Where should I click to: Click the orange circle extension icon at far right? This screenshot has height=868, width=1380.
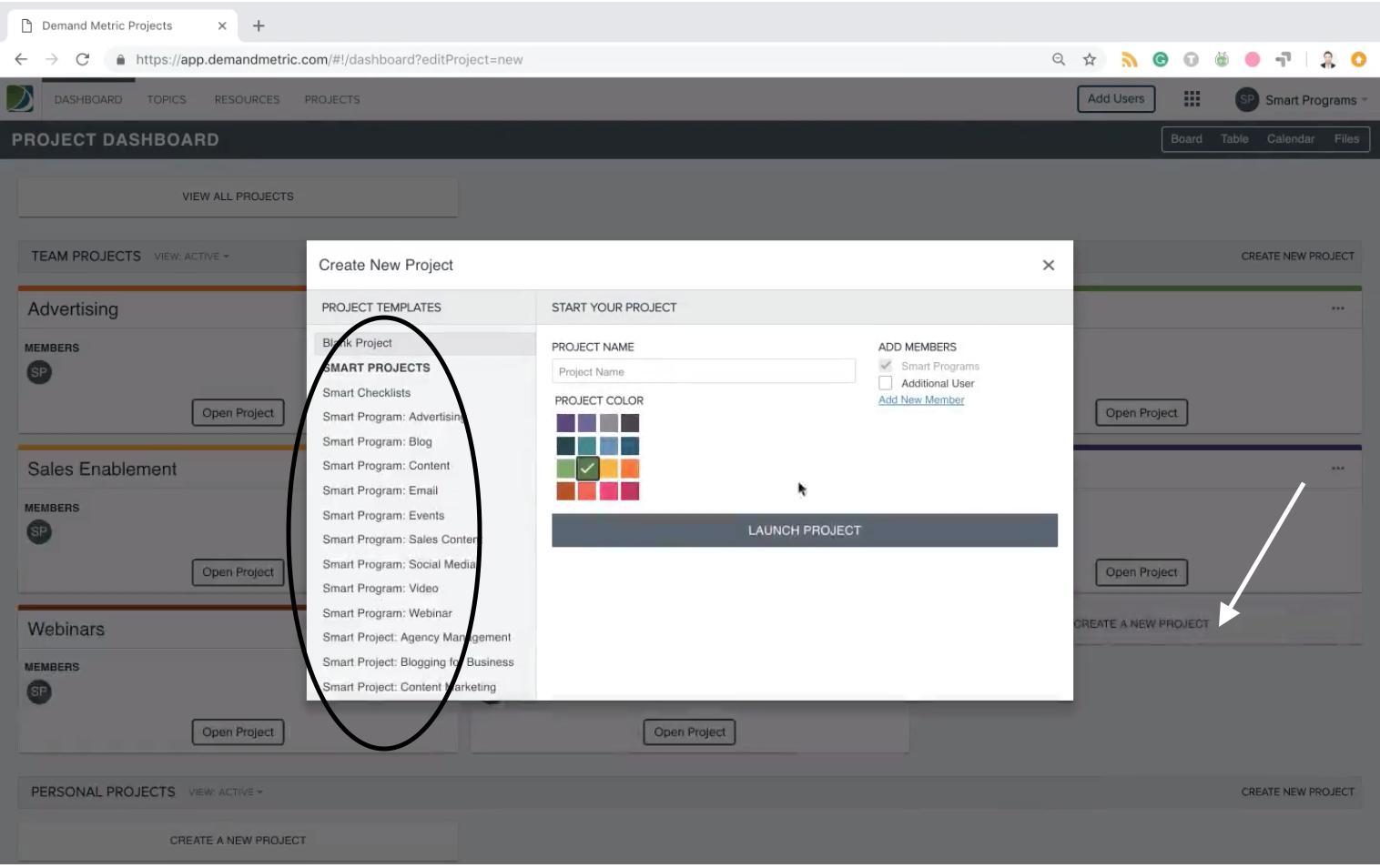pyautogui.click(x=1359, y=59)
